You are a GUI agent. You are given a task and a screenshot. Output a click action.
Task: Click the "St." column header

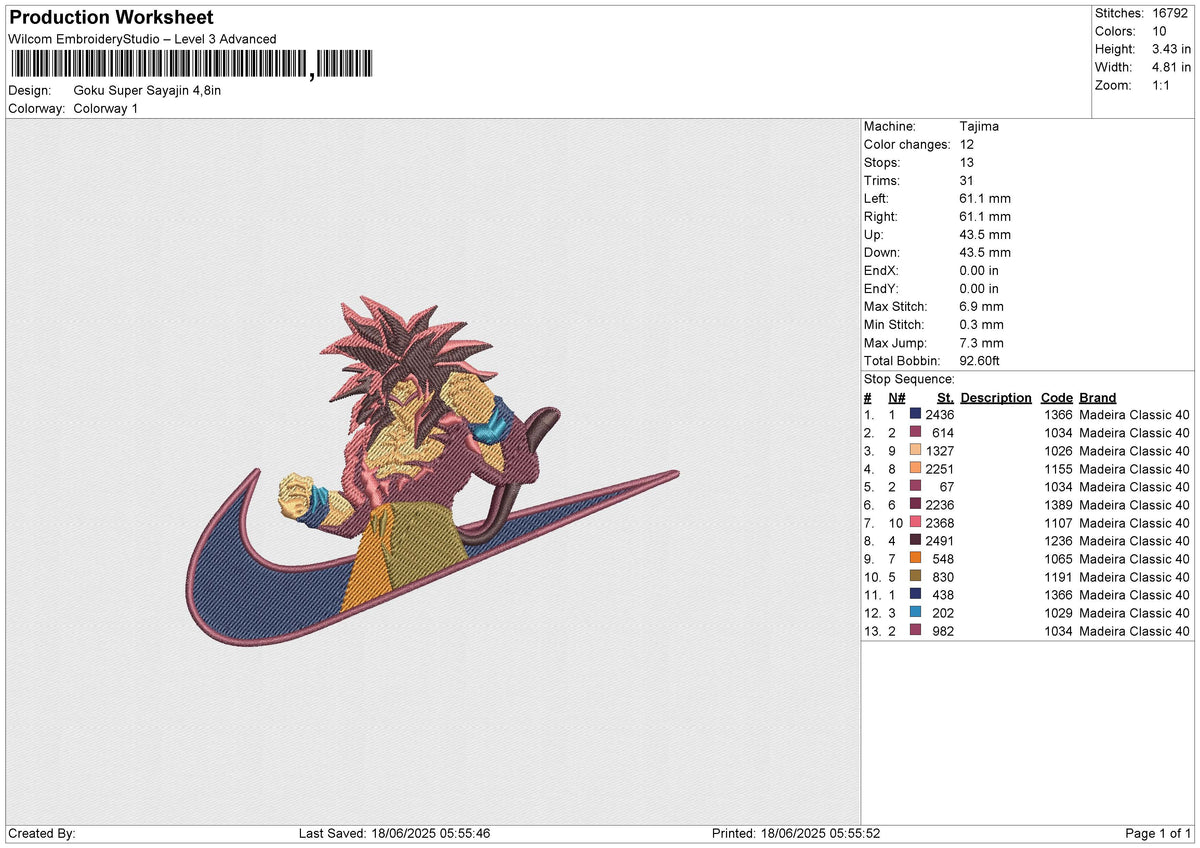[945, 397]
